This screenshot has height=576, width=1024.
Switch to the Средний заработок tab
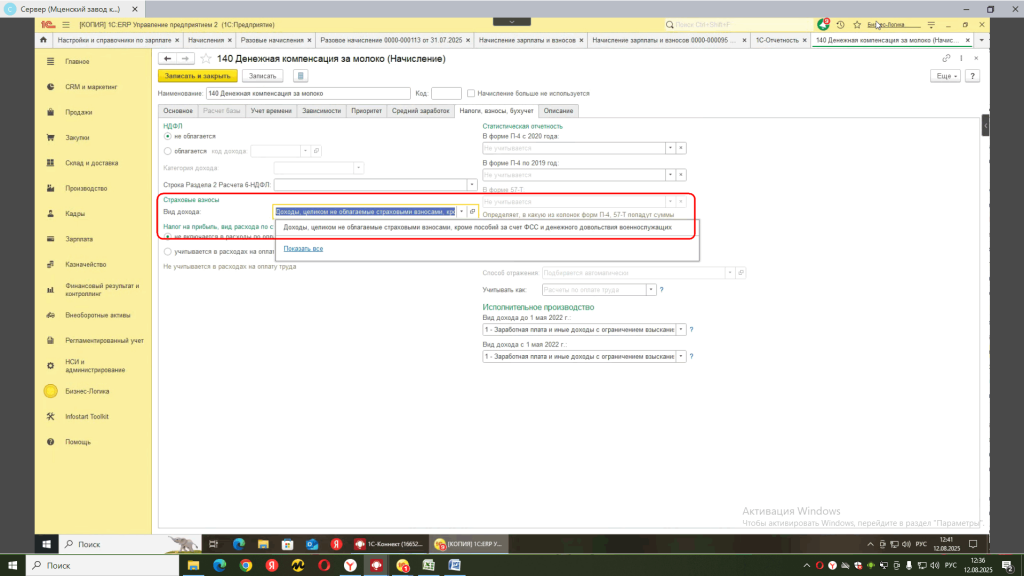click(x=421, y=111)
